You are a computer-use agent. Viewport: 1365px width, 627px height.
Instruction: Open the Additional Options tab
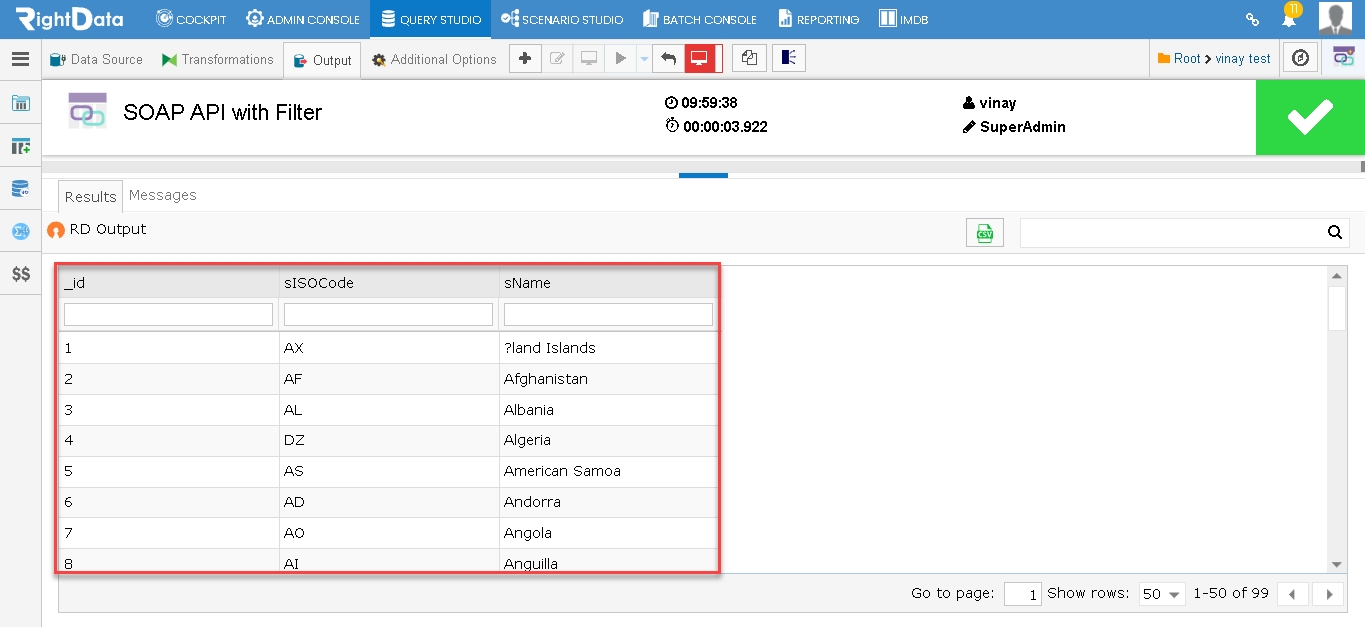click(x=434, y=59)
